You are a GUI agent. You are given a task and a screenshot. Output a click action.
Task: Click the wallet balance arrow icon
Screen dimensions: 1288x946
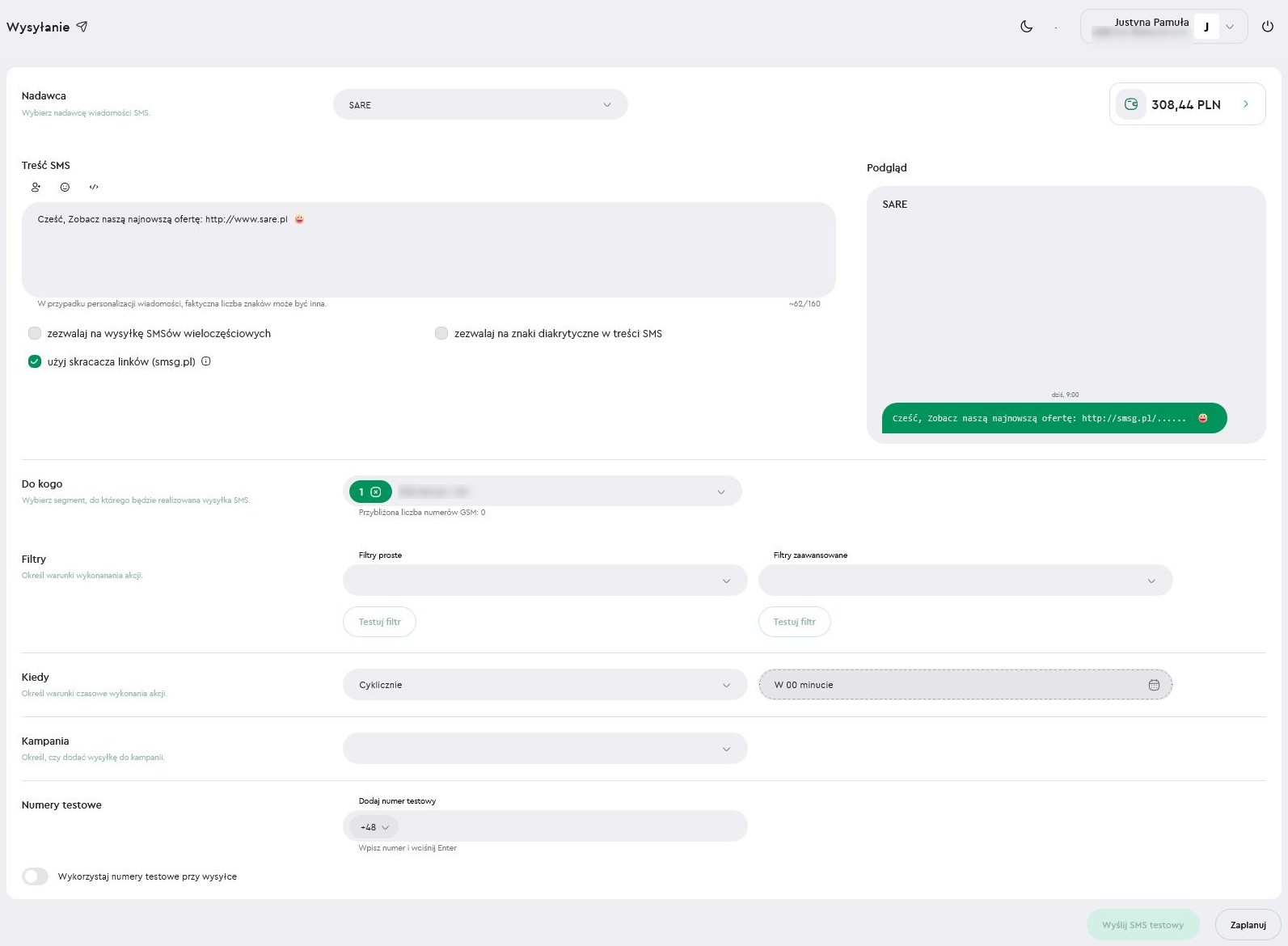pos(1245,104)
